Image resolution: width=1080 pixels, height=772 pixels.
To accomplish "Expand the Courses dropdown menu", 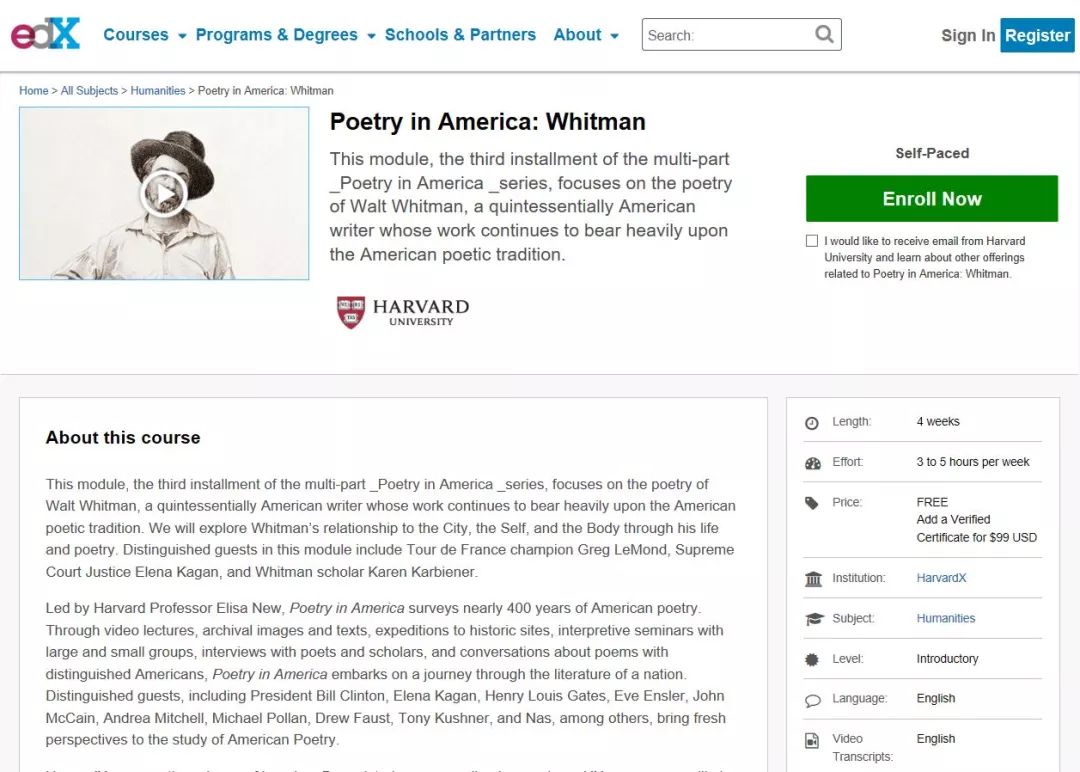I will pos(145,35).
